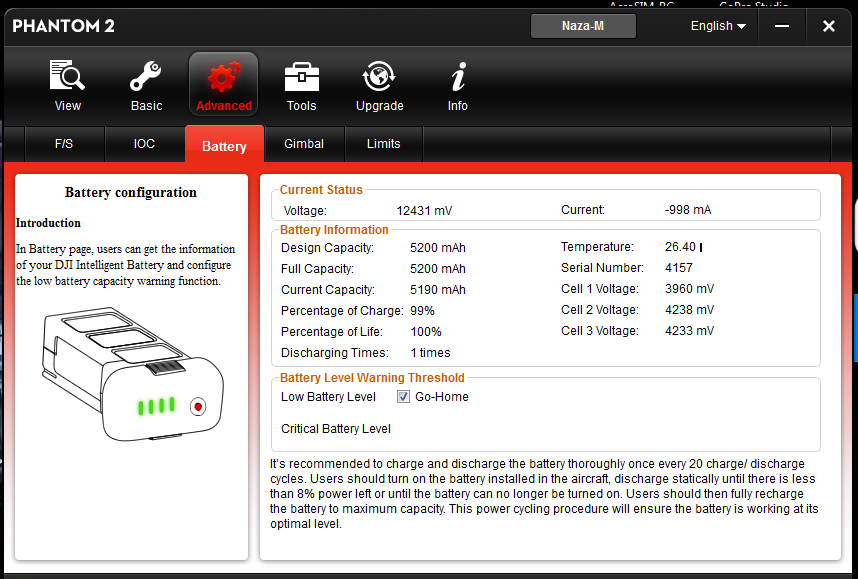Screen dimensions: 858x579
Task: Switch to the F/S tab
Action: pos(64,144)
